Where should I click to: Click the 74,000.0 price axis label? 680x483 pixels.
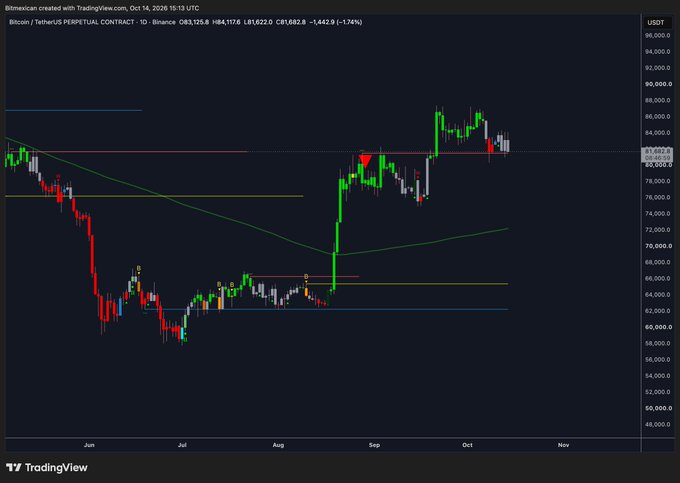657,213
